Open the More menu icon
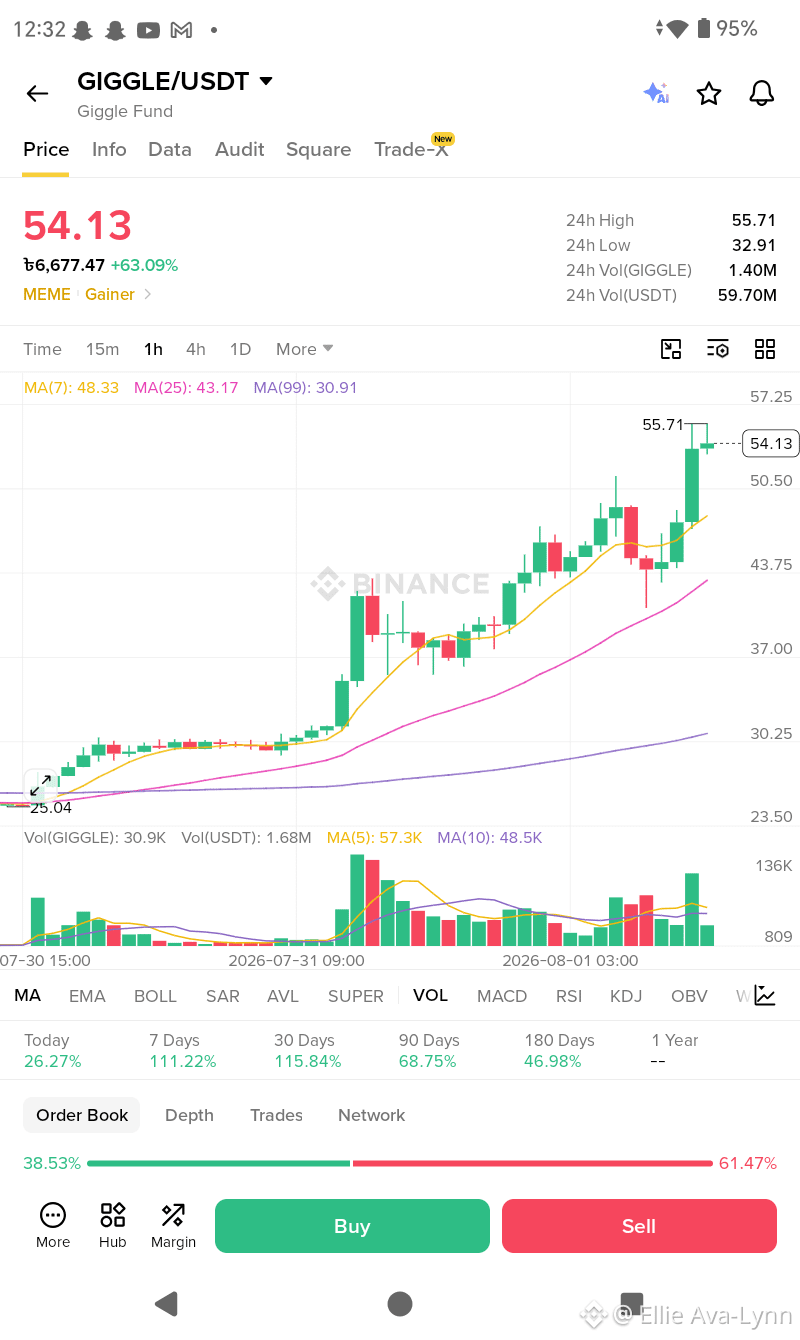800x1340 pixels. (x=53, y=1226)
